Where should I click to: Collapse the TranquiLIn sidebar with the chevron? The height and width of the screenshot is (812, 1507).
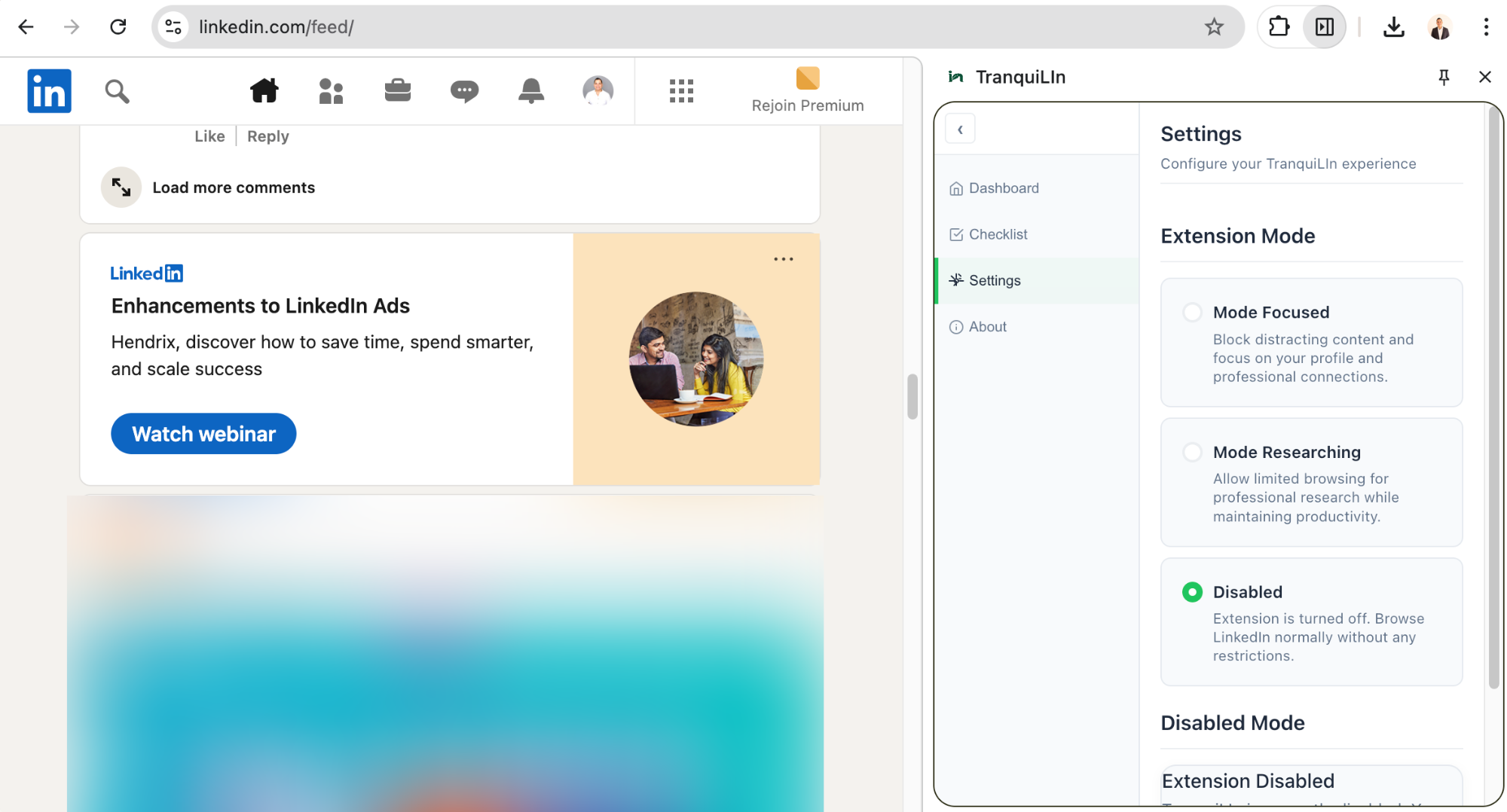point(960,129)
